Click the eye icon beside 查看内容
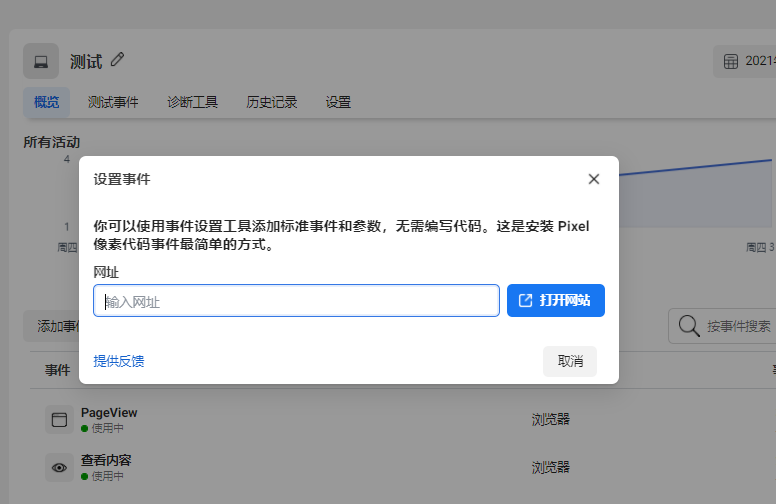This screenshot has height=504, width=776. tap(59, 467)
